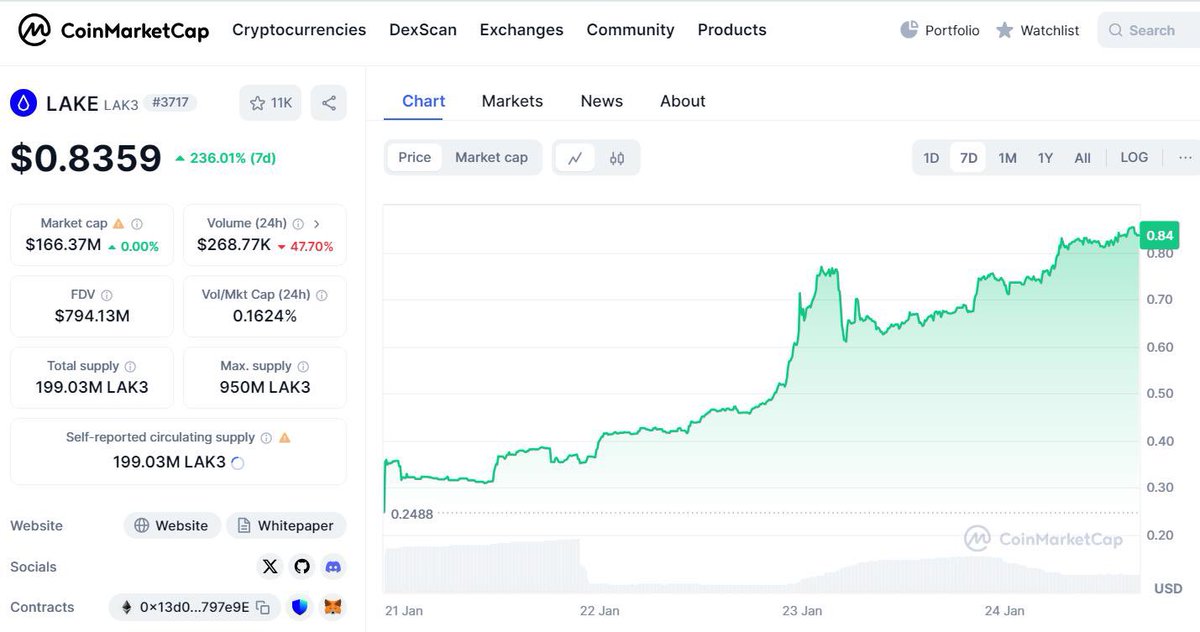This screenshot has height=632, width=1200.
Task: Open the Markets tab
Action: pos(512,101)
